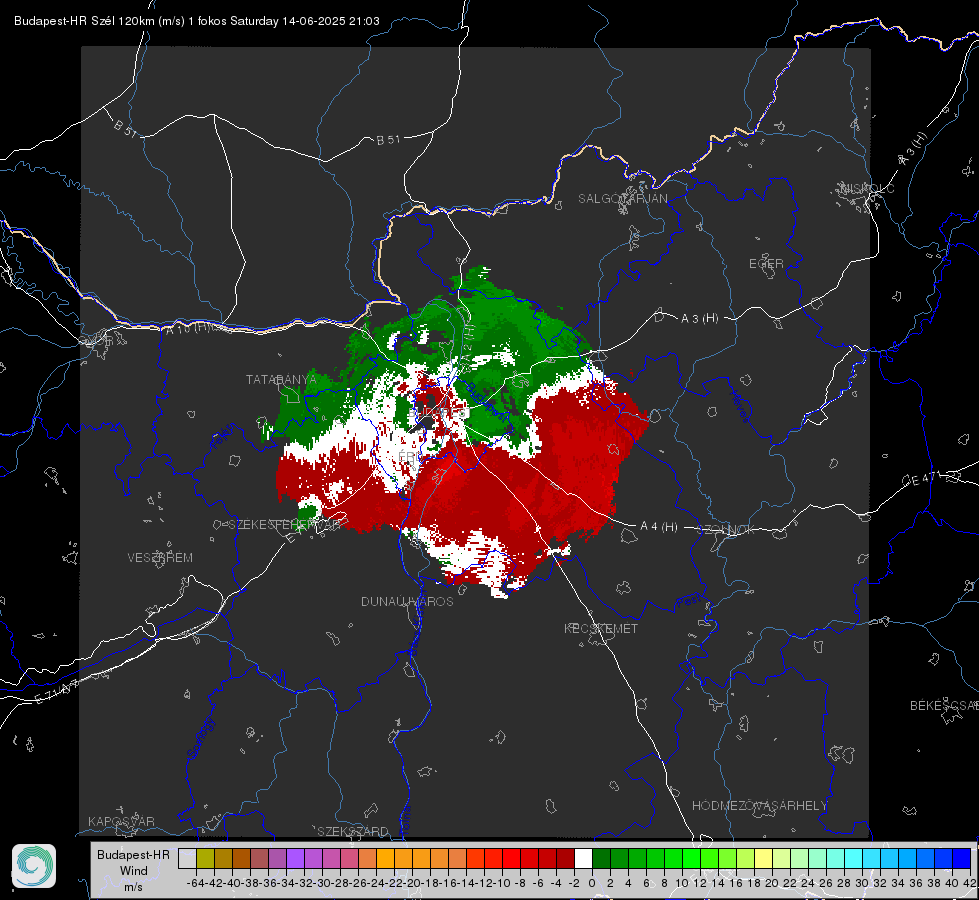Pick the amber swatch between -24 and -22
The width and height of the screenshot is (979, 900).
coord(385,859)
